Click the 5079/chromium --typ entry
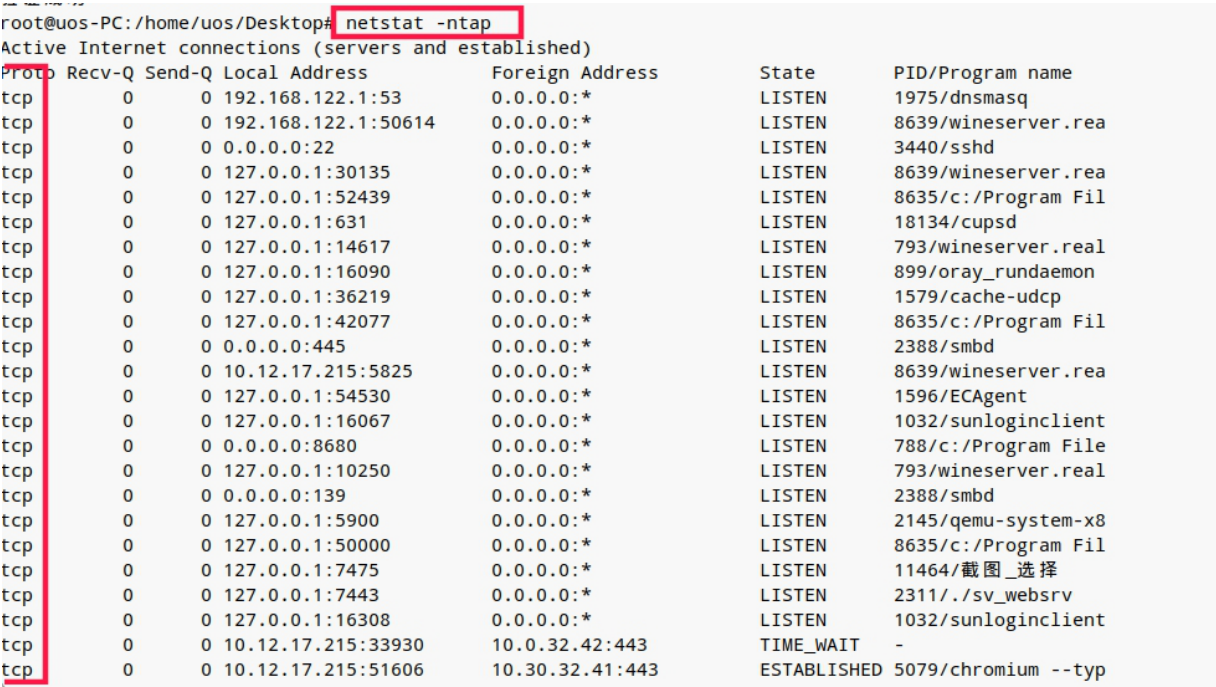This screenshot has height=687, width=1216. tap(999, 670)
